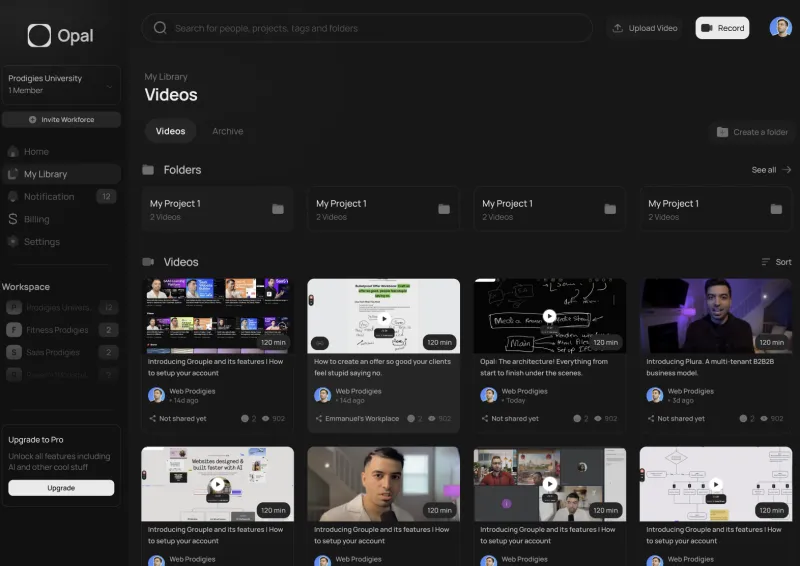Viewport: 800px width, 566px height.
Task: Click the Upgrade button
Action: click(61, 488)
